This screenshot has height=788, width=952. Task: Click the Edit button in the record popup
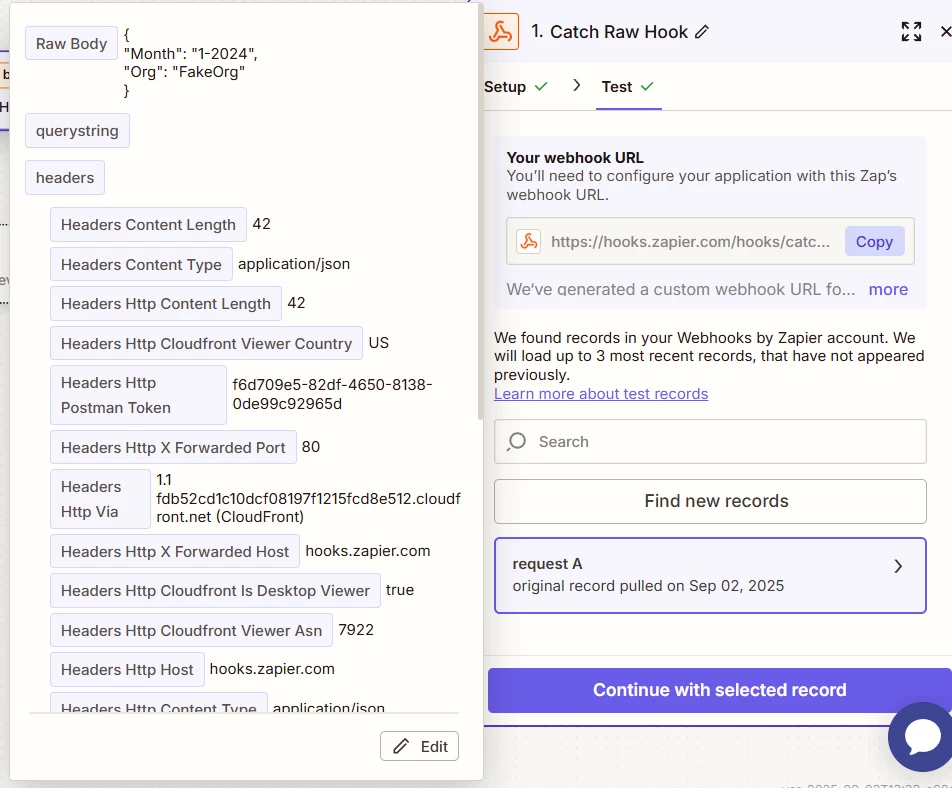tap(420, 746)
